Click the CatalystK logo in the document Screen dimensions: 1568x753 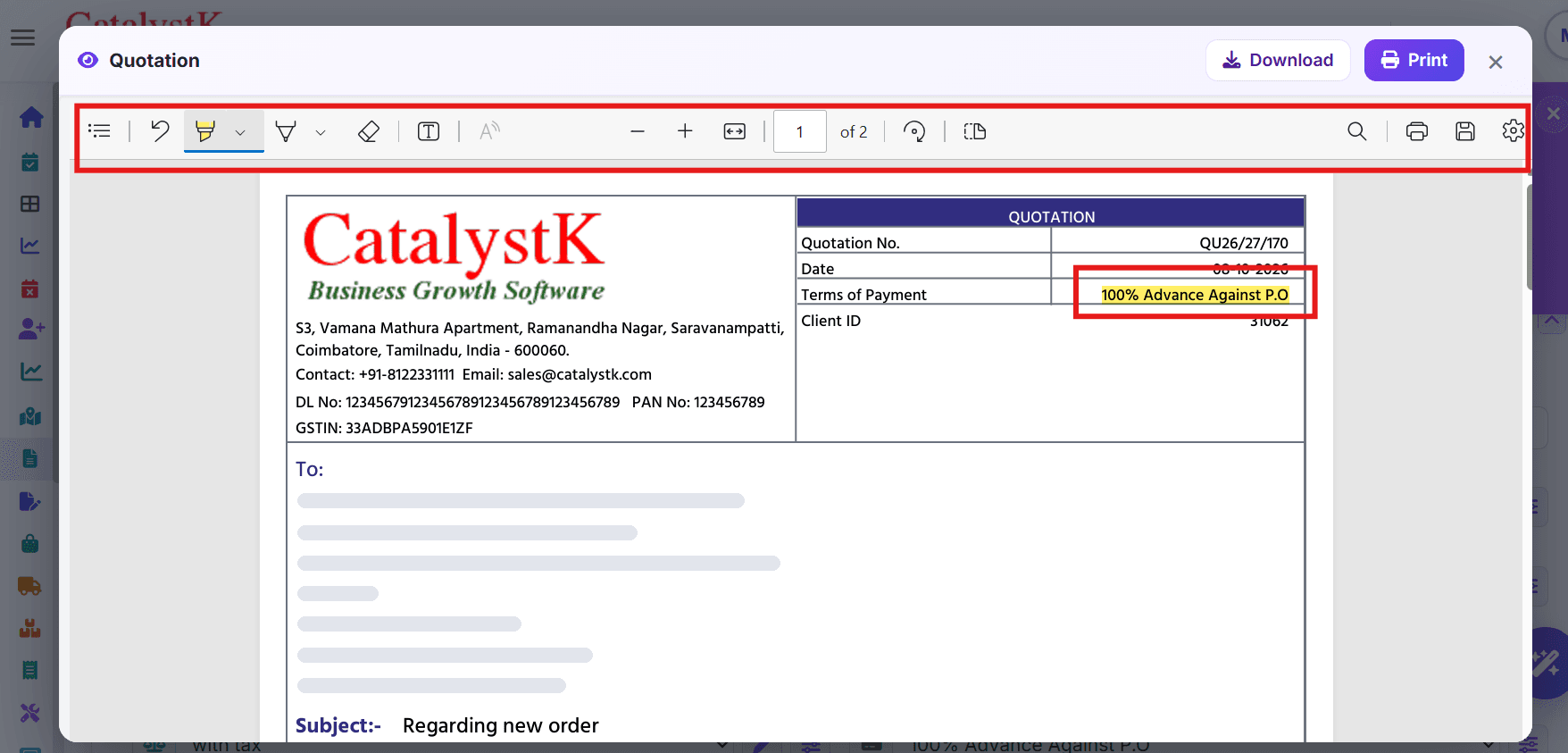[455, 256]
